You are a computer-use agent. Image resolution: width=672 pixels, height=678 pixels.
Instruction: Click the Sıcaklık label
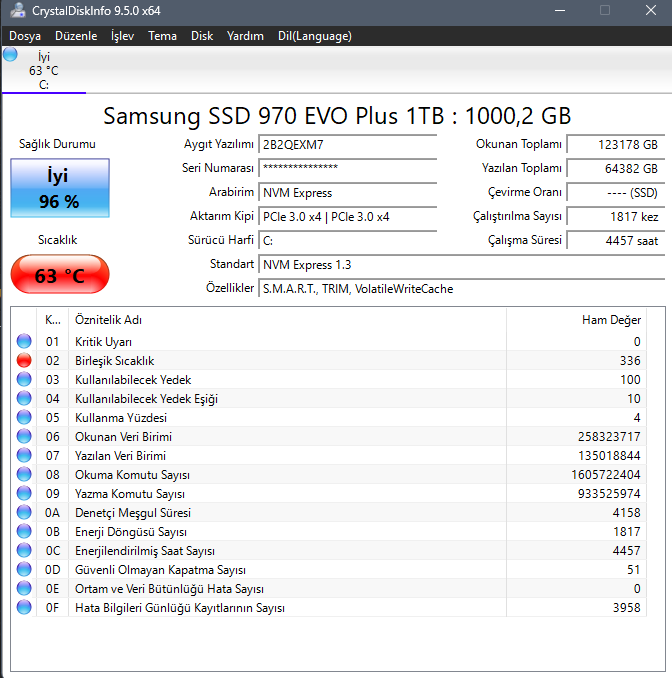(57, 240)
